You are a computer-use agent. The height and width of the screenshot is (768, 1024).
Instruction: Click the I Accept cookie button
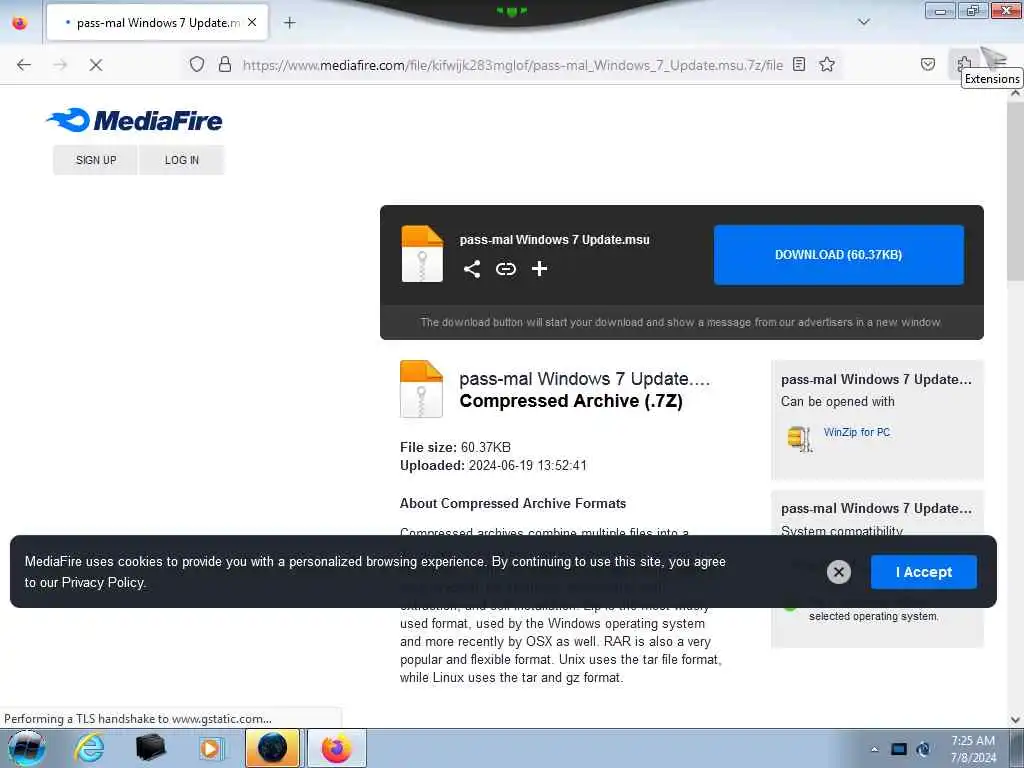[x=923, y=572]
